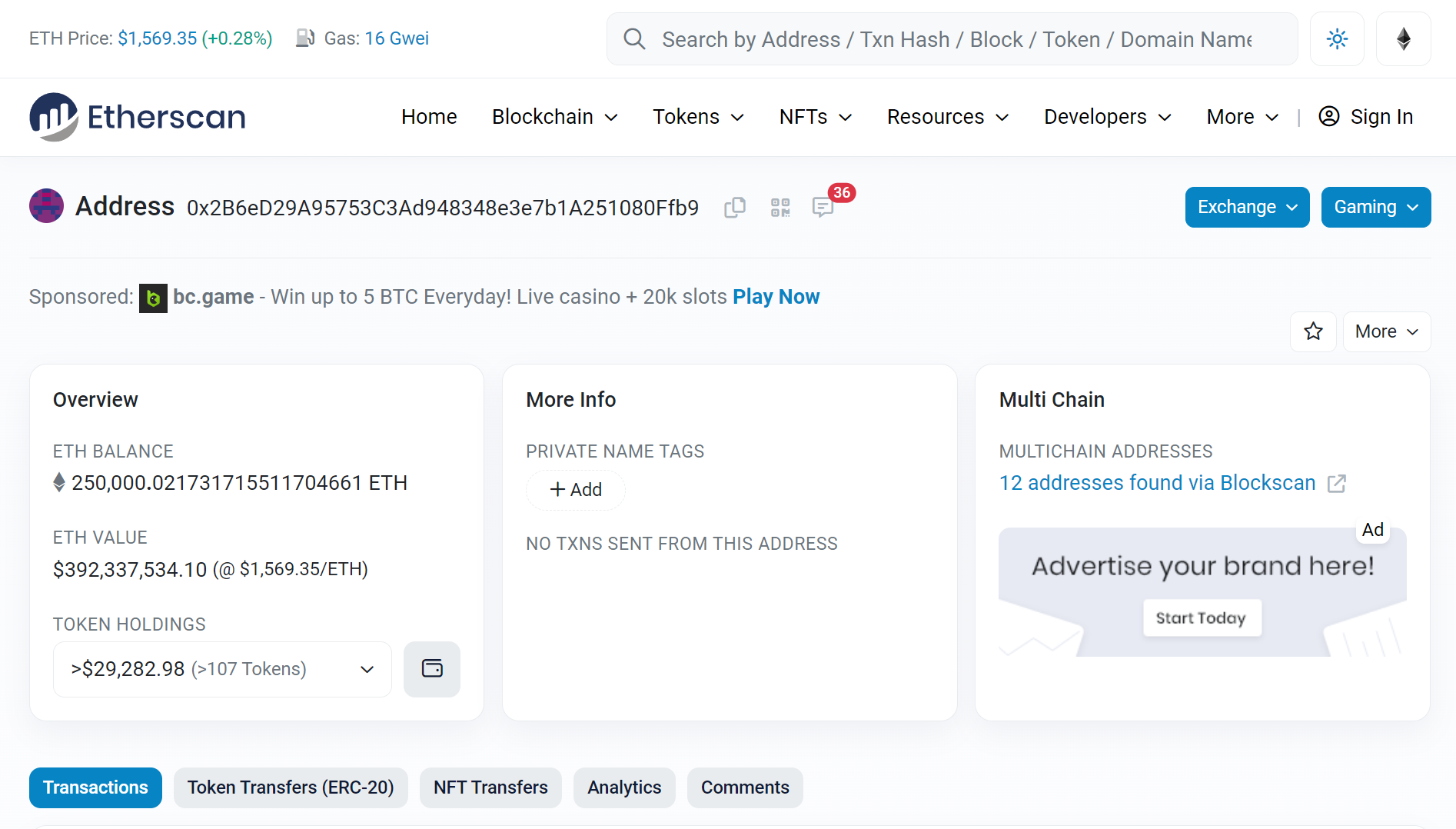Expand the NFTs menu
Image resolution: width=1456 pixels, height=829 pixels.
click(816, 117)
